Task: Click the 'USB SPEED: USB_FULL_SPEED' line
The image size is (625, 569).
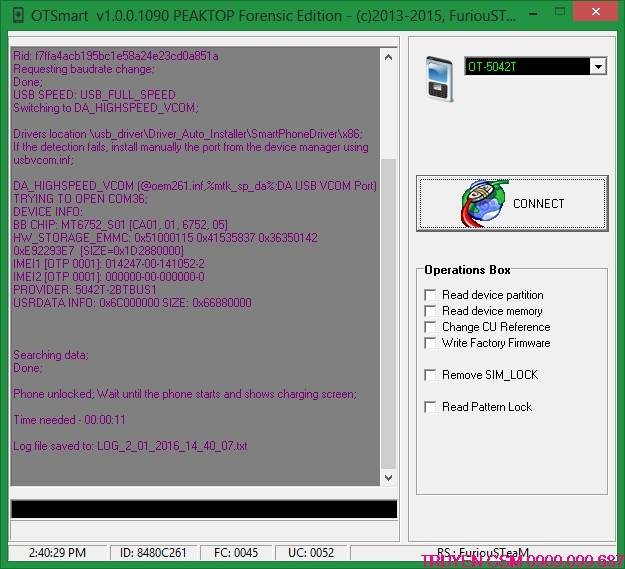Action: (94, 95)
